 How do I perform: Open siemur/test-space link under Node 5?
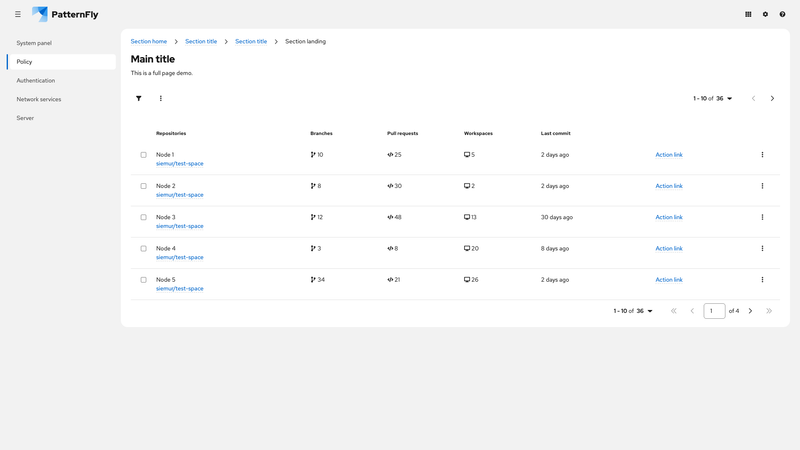tap(180, 288)
